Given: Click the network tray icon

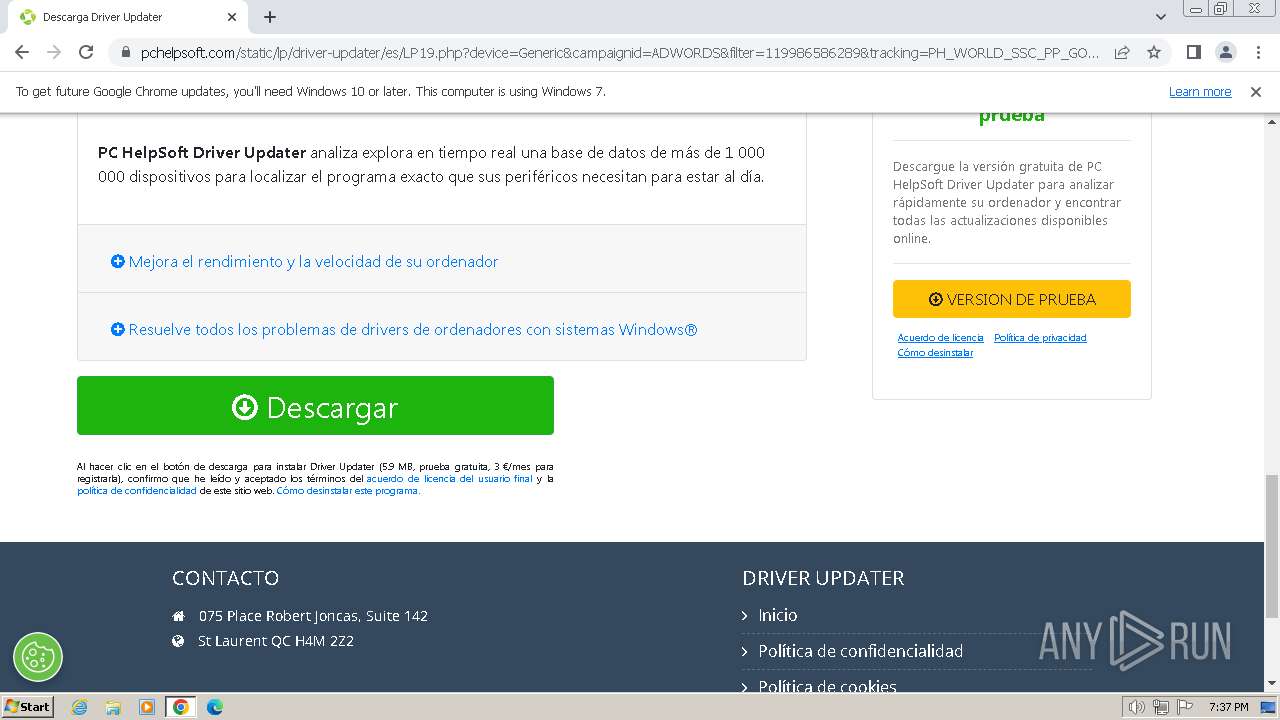Looking at the screenshot, I should pos(1161,707).
